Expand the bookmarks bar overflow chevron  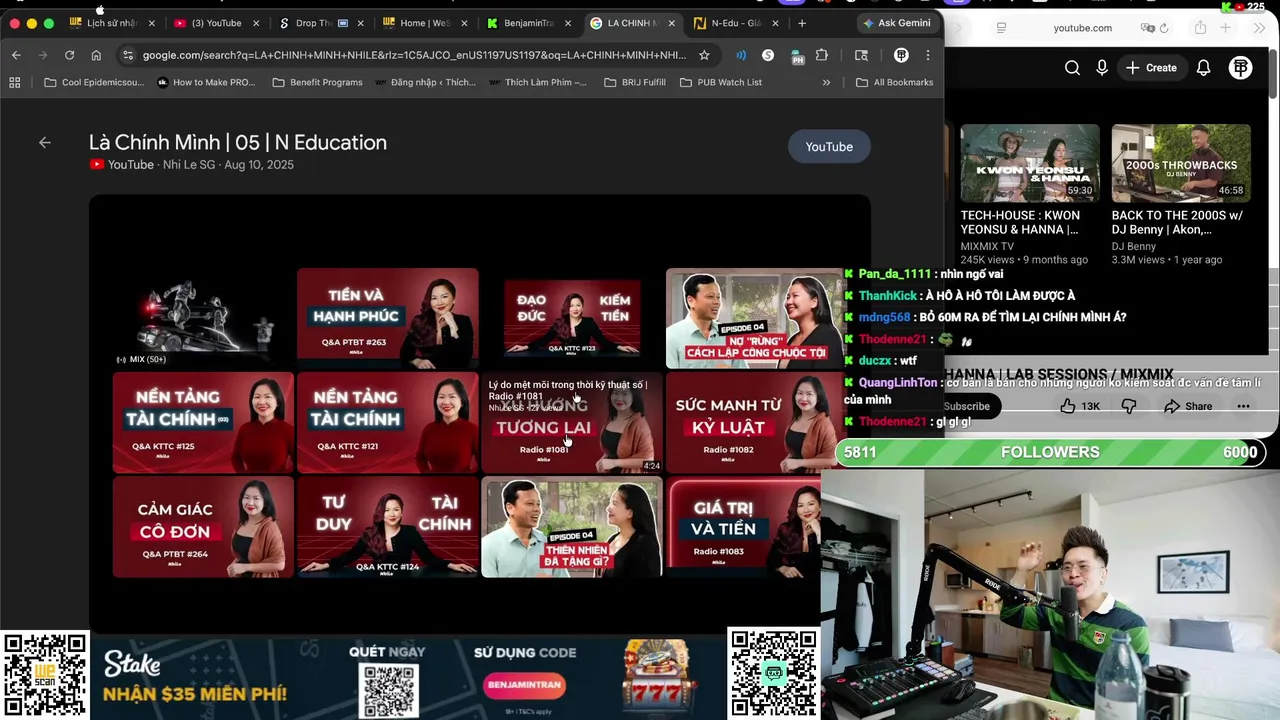click(826, 82)
